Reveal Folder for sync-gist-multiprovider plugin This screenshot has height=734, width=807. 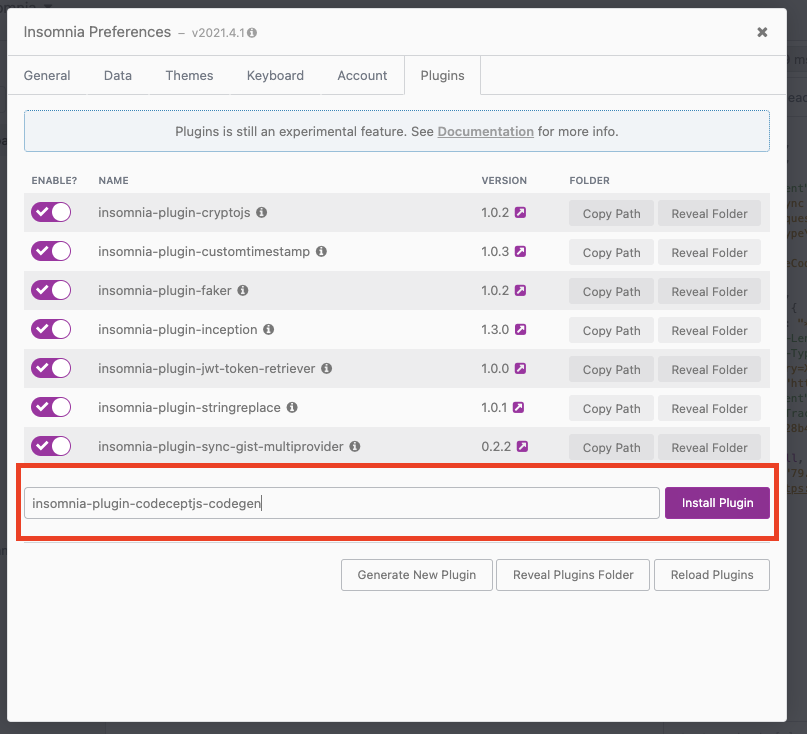click(x=709, y=447)
